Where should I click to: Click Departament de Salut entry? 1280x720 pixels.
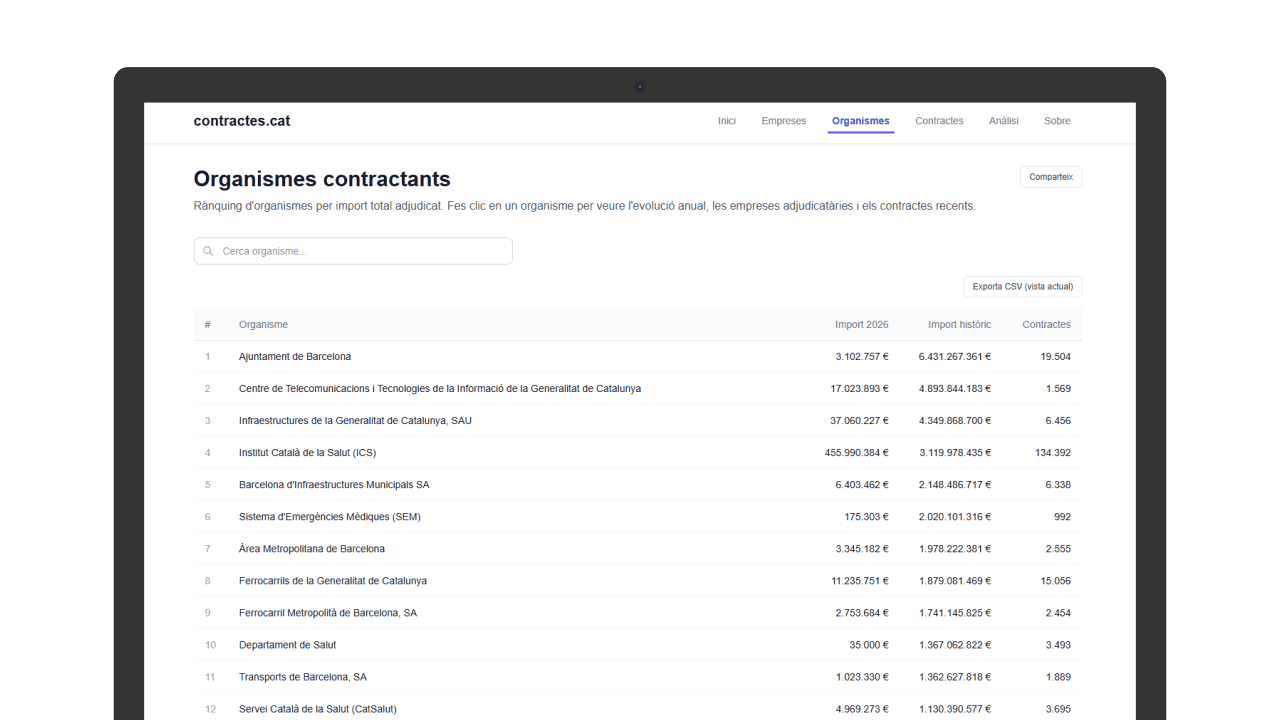tap(287, 645)
